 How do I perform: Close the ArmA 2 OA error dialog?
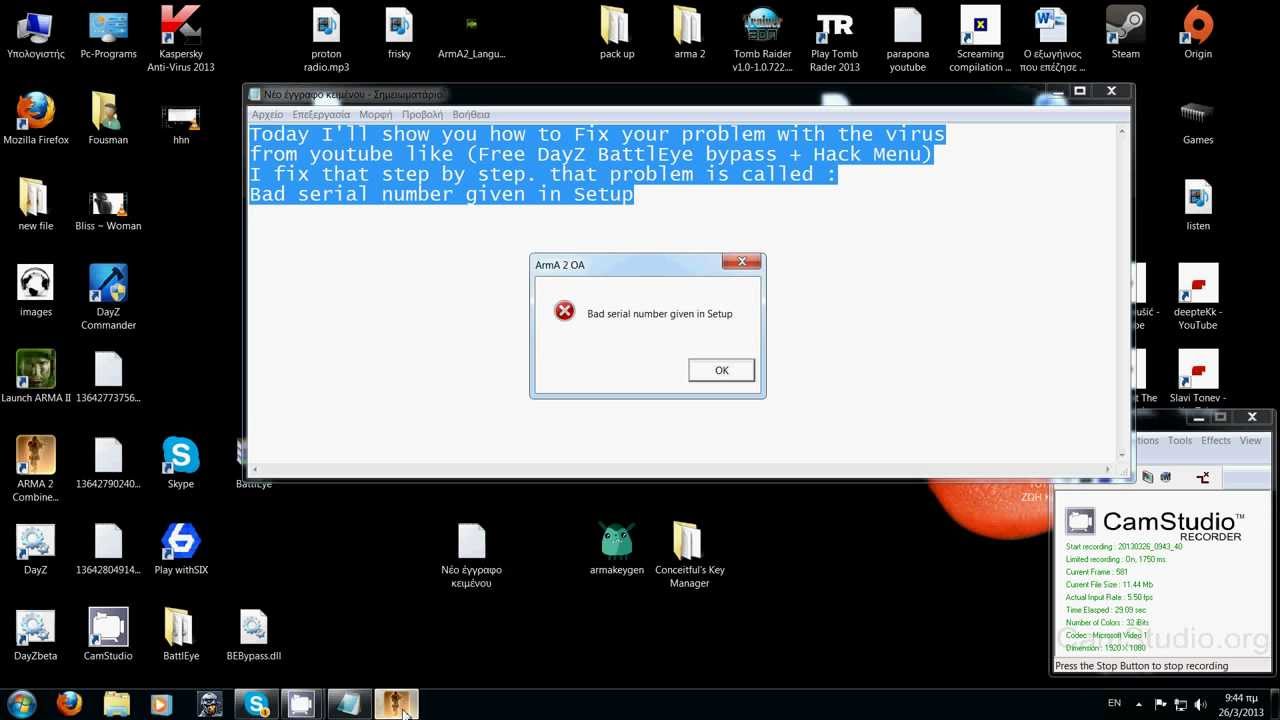coord(741,262)
